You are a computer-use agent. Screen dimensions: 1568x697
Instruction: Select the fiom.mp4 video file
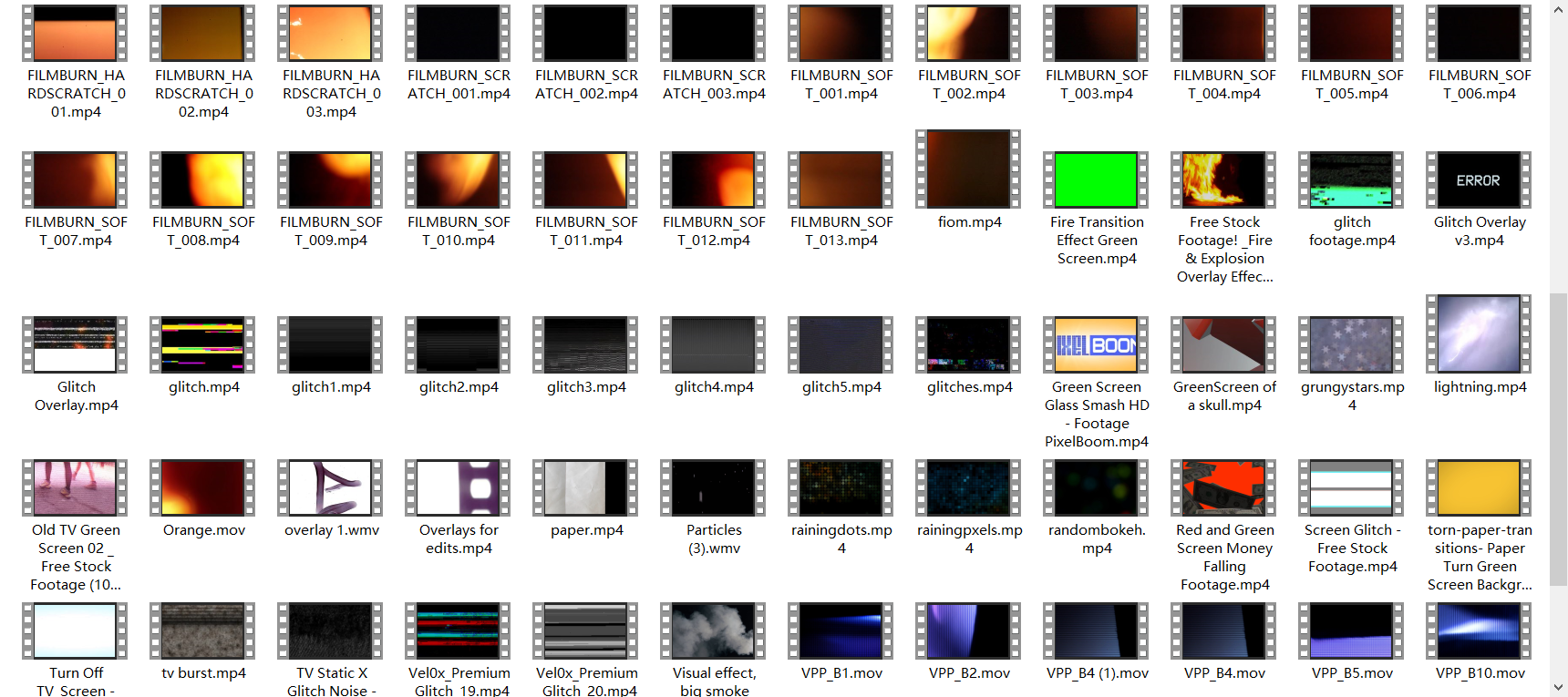point(968,169)
